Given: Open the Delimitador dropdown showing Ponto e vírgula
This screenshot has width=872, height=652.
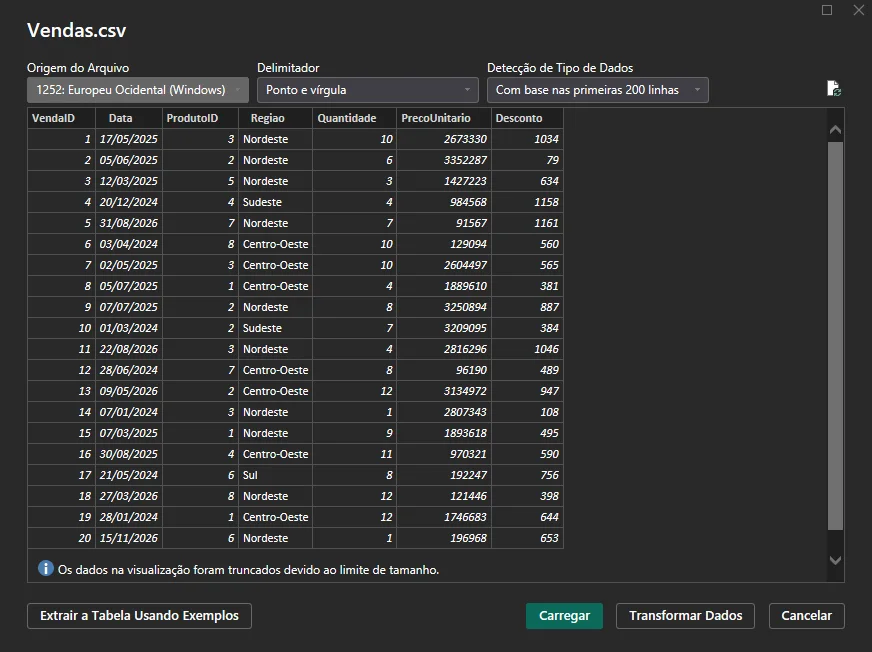Looking at the screenshot, I should (368, 90).
